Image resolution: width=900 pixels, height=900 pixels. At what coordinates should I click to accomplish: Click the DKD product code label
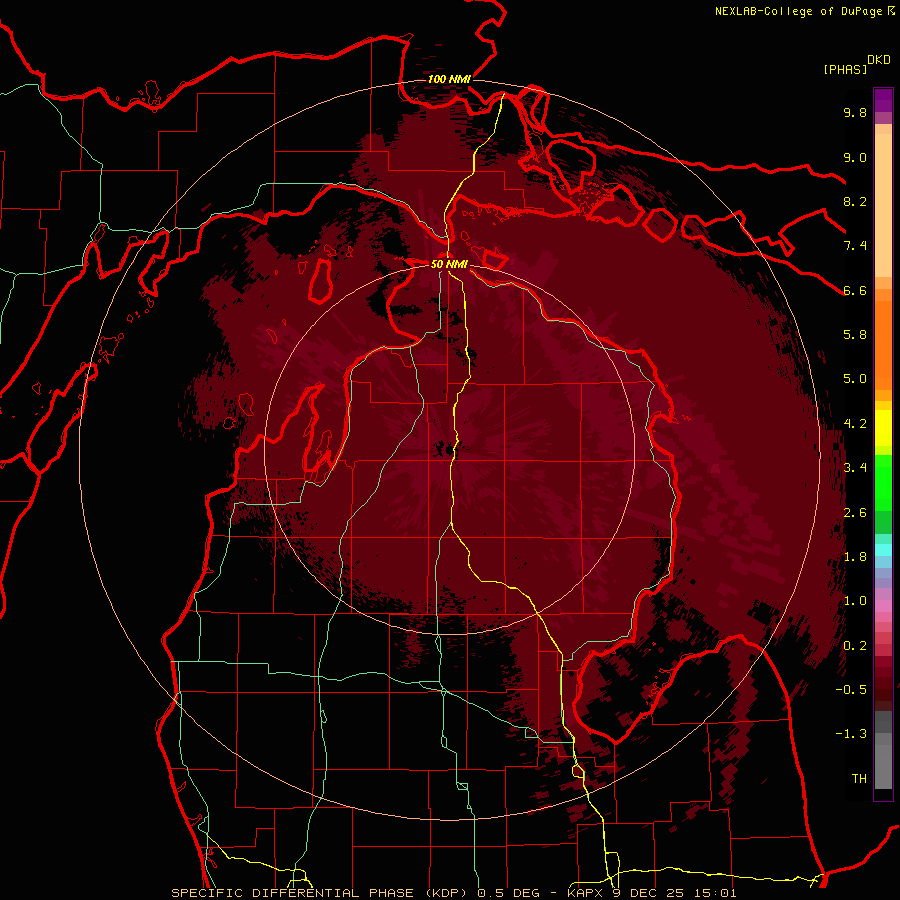[x=879, y=60]
